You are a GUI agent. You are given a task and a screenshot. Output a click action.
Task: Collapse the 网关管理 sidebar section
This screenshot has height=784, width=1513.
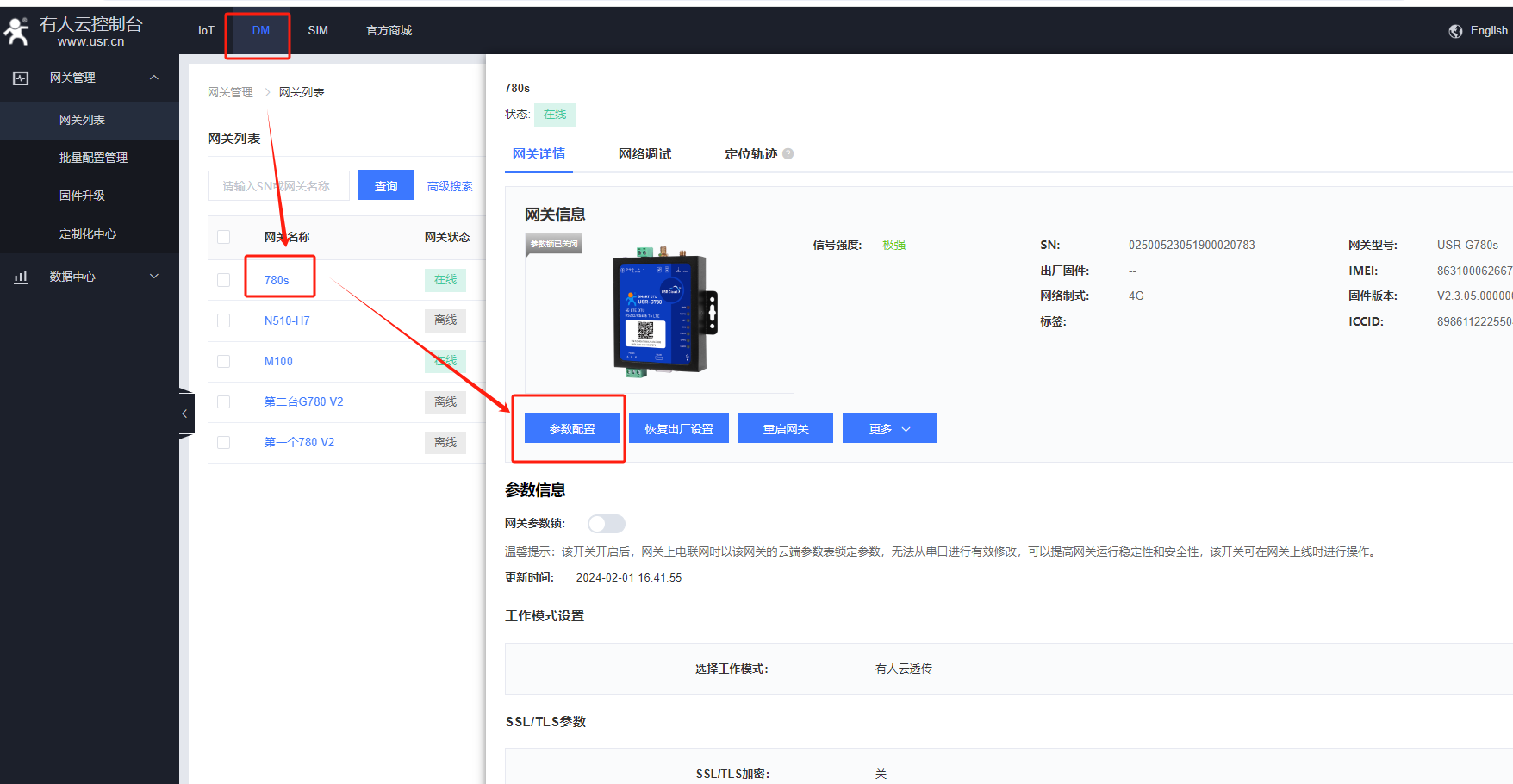coord(154,78)
